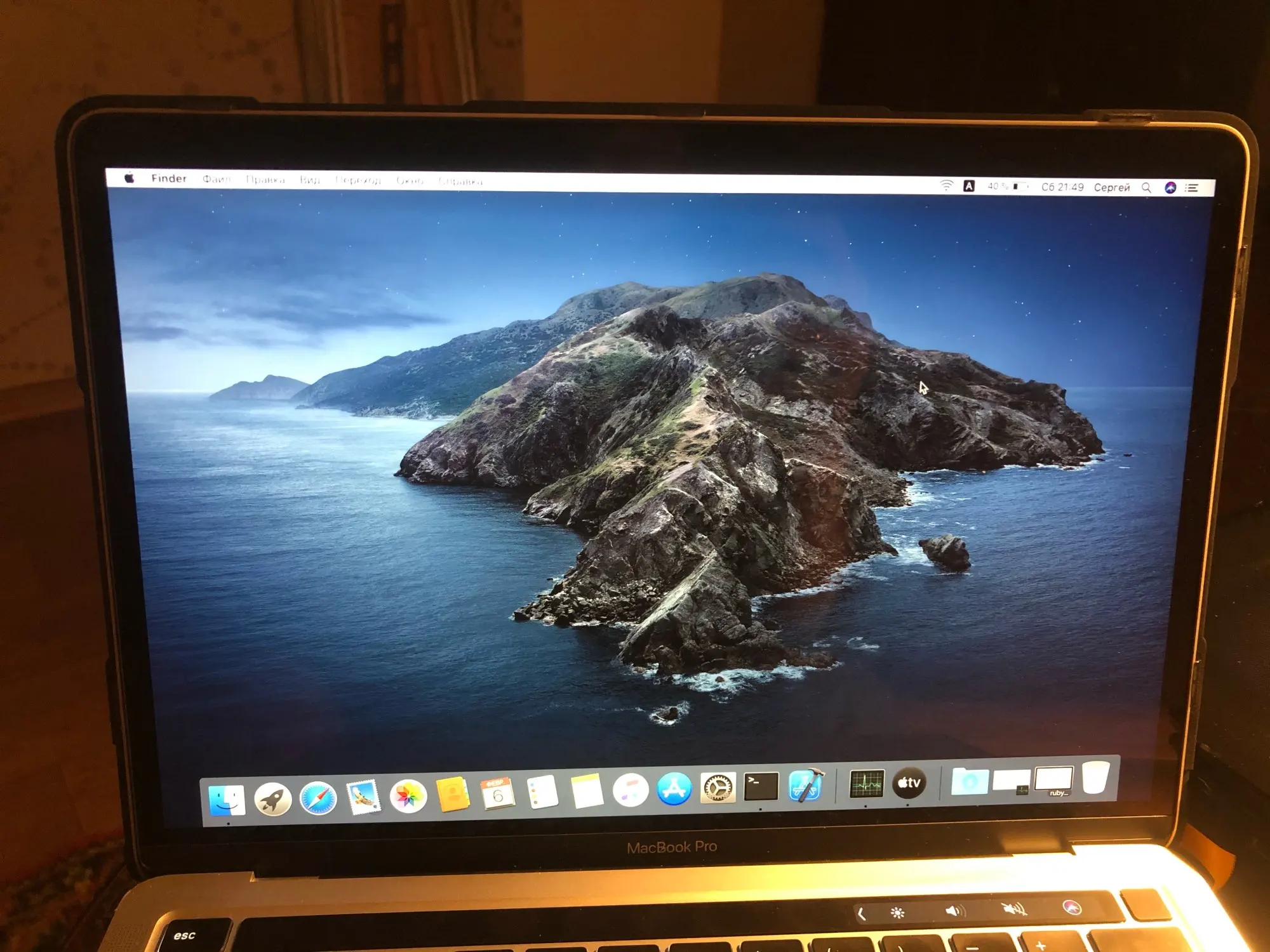Open Notification Center list icon
This screenshot has height=952, width=1270.
tap(1193, 188)
